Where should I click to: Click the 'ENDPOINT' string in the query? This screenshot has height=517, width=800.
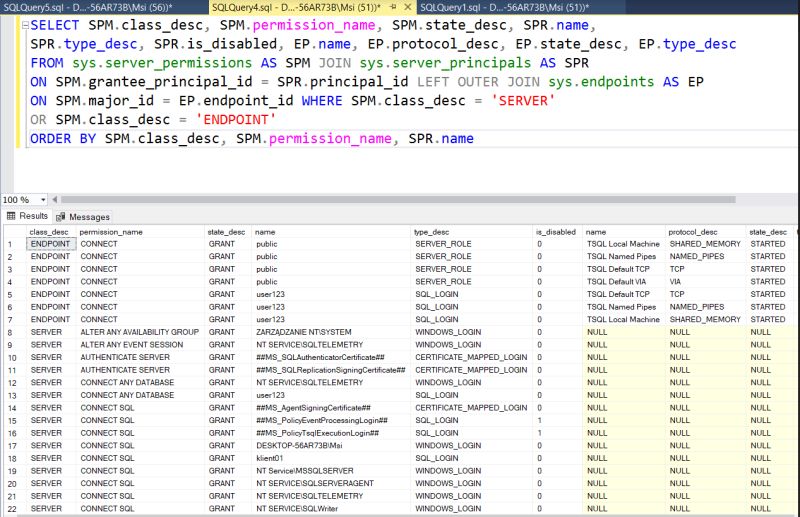(236, 119)
